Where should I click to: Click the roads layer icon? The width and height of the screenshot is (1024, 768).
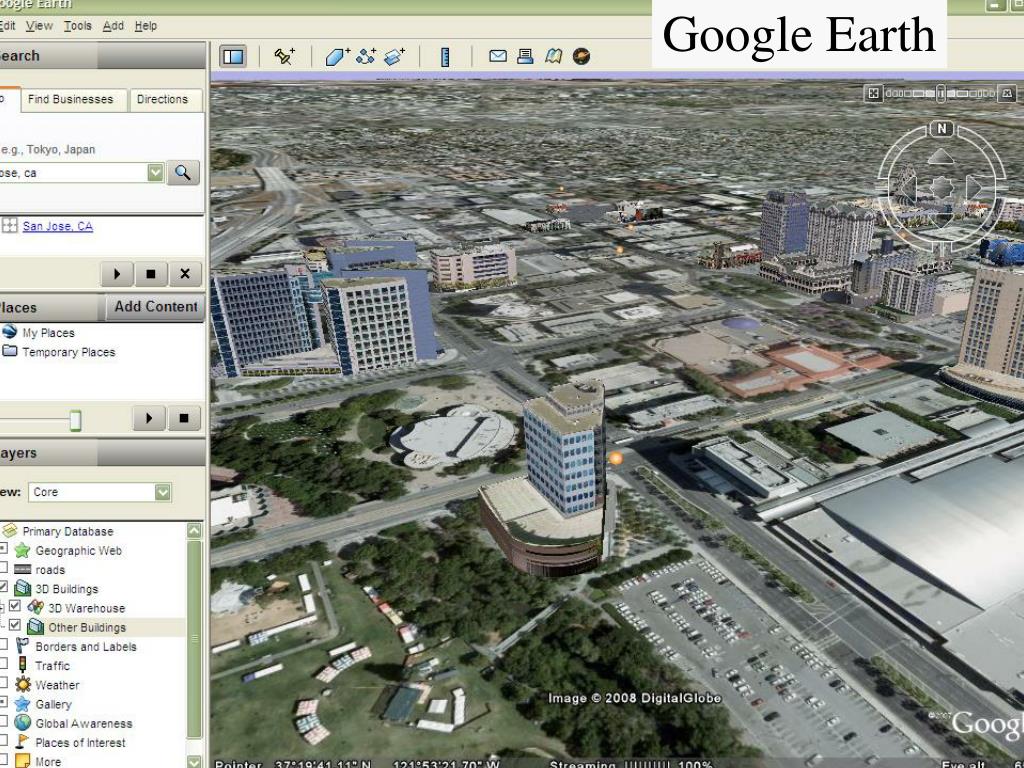tap(22, 569)
